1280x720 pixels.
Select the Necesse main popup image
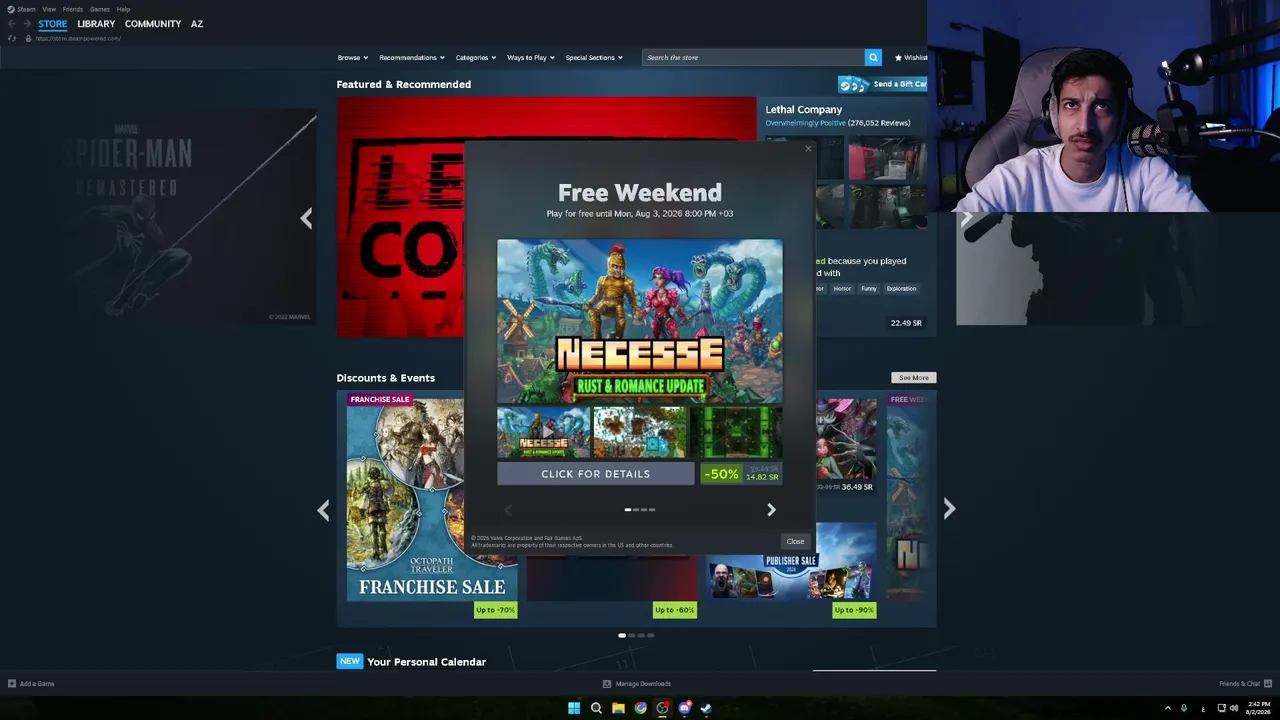[x=640, y=320]
